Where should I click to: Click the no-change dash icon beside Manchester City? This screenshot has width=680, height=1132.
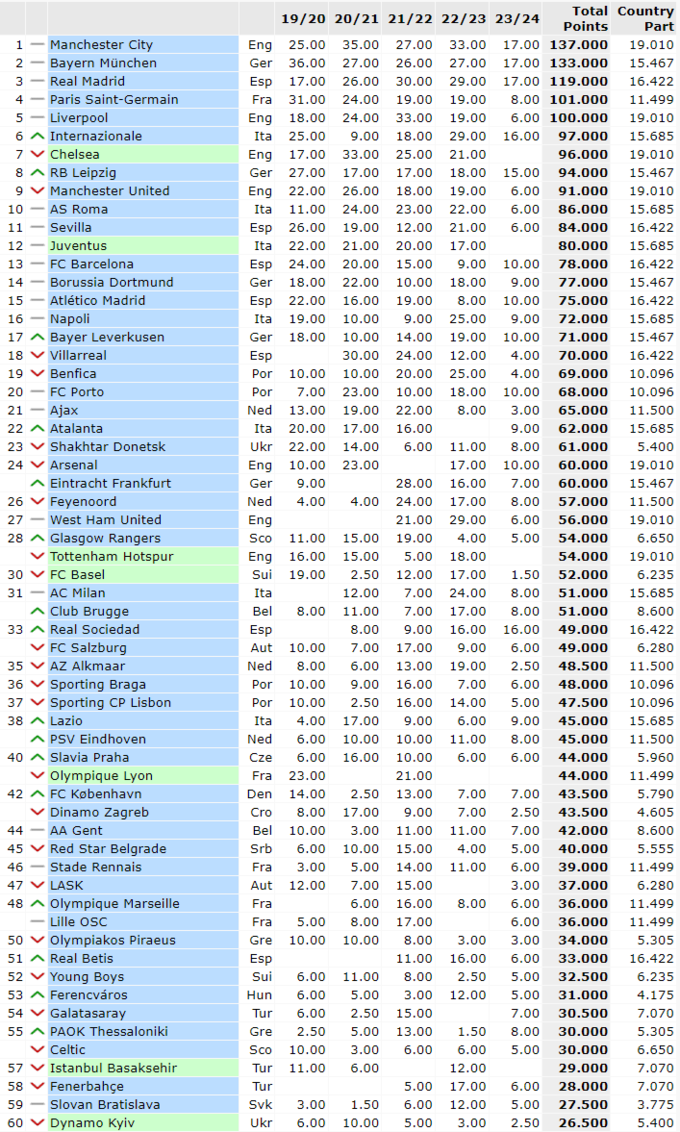tap(37, 45)
